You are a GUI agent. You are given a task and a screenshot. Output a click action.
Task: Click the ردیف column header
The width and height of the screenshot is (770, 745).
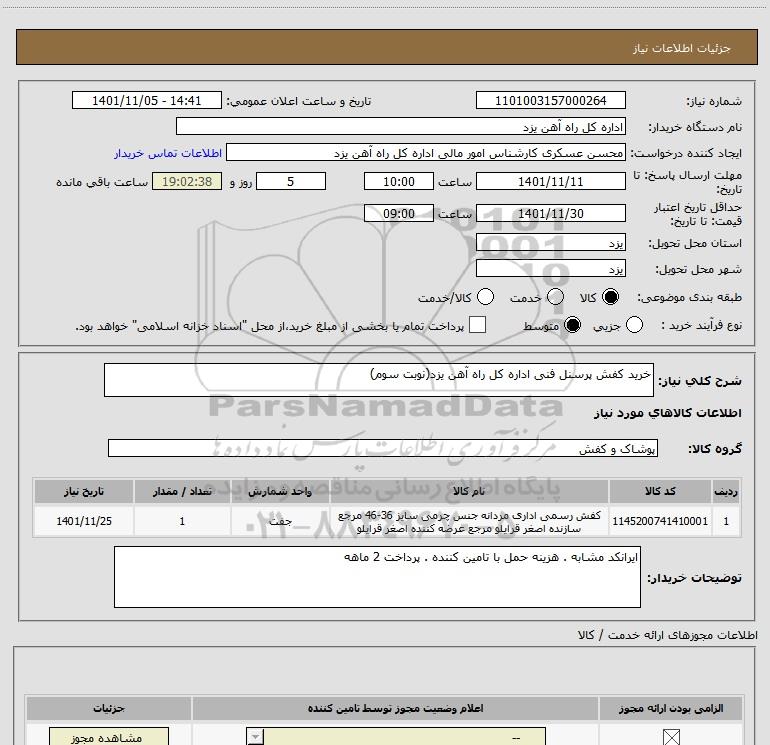726,491
